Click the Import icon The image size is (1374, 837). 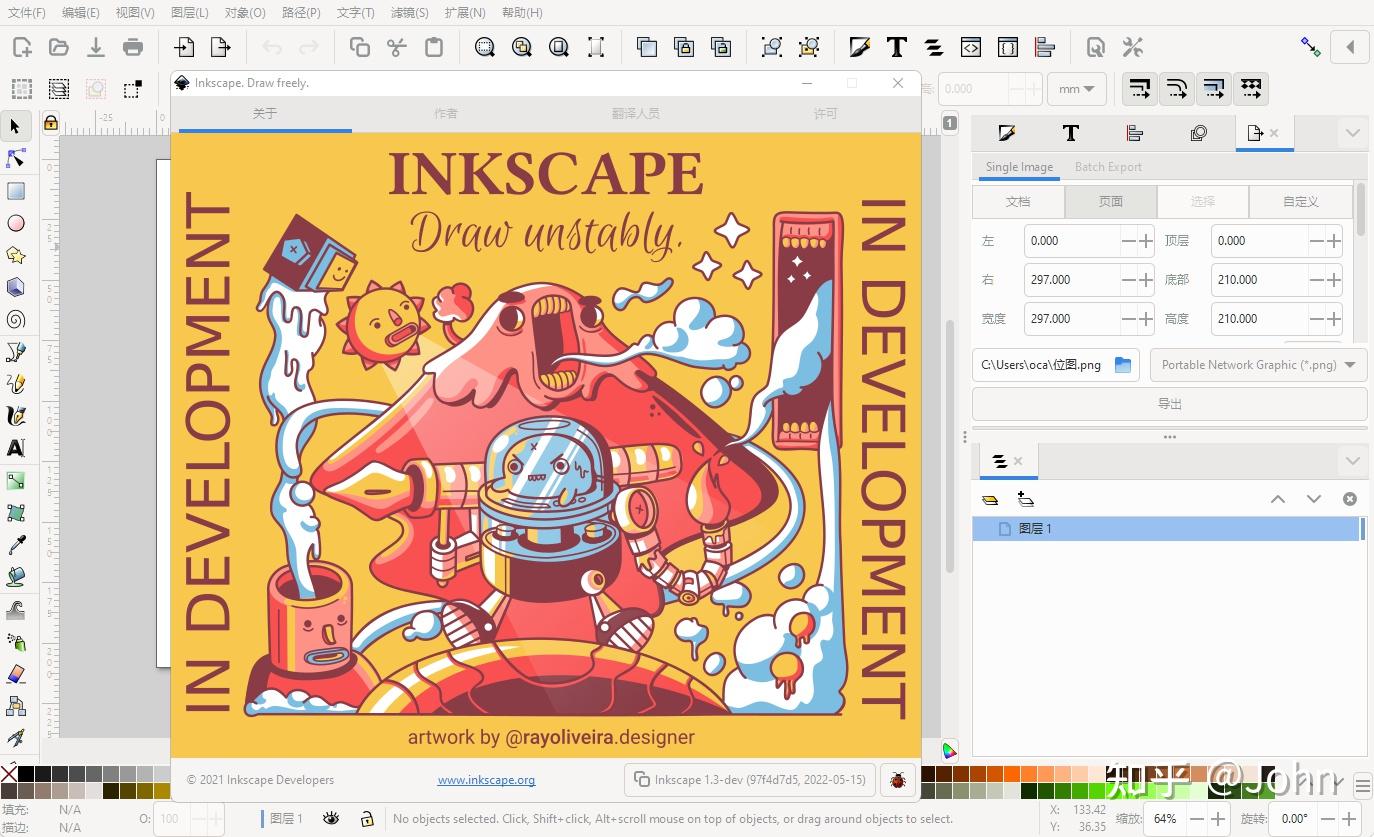point(185,47)
